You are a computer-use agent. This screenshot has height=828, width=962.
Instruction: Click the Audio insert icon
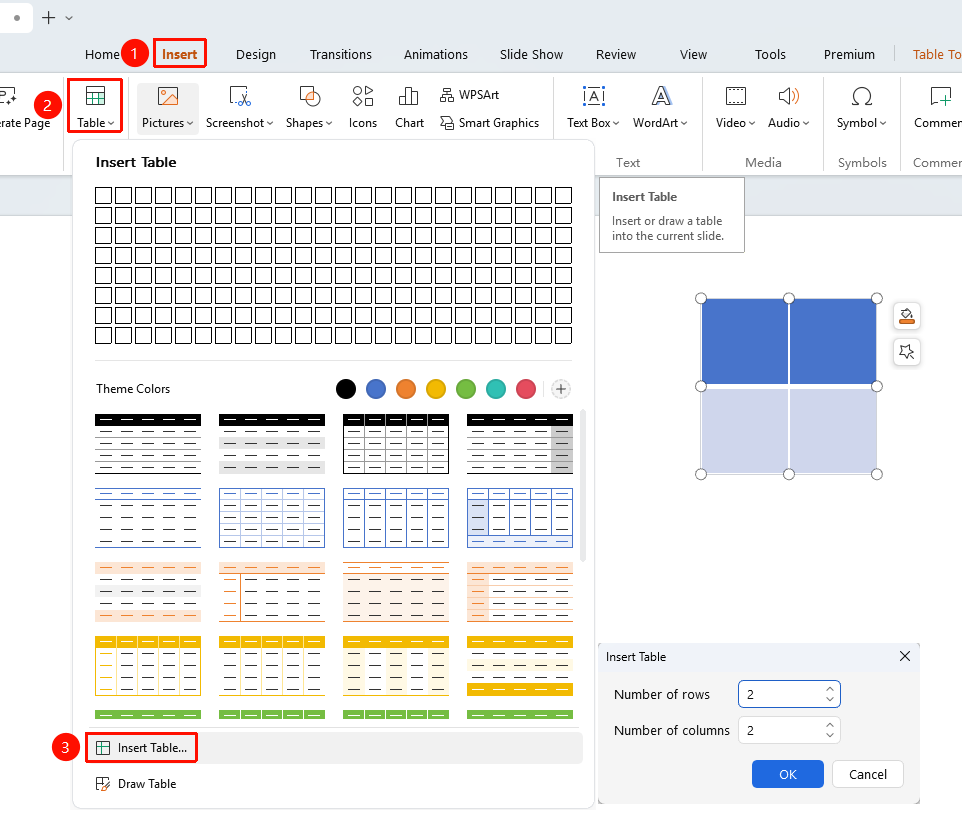(x=788, y=97)
